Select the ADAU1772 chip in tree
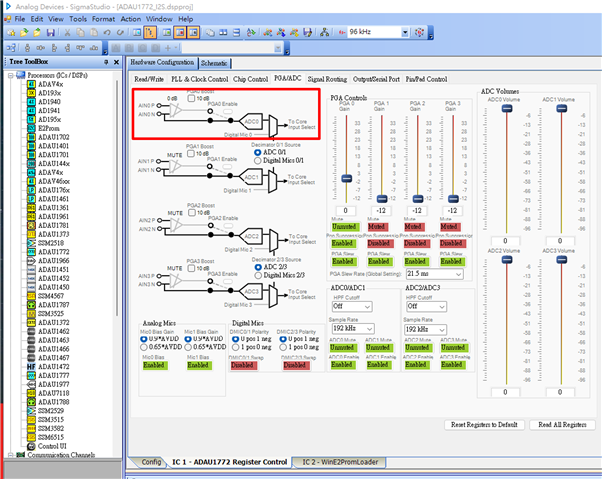This screenshot has width=602, height=479. point(53,252)
